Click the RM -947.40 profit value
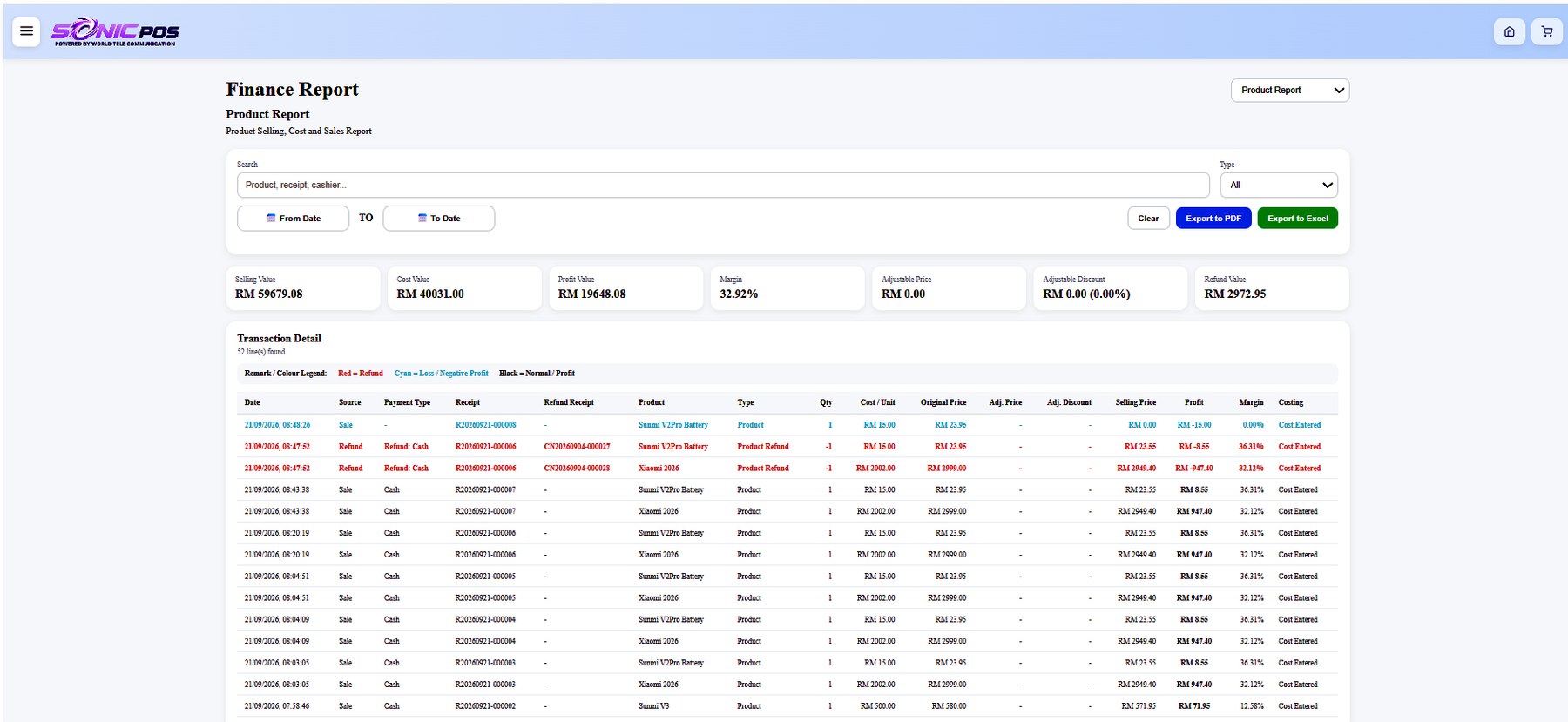Screen dimensions: 1568x722 click(1193, 469)
